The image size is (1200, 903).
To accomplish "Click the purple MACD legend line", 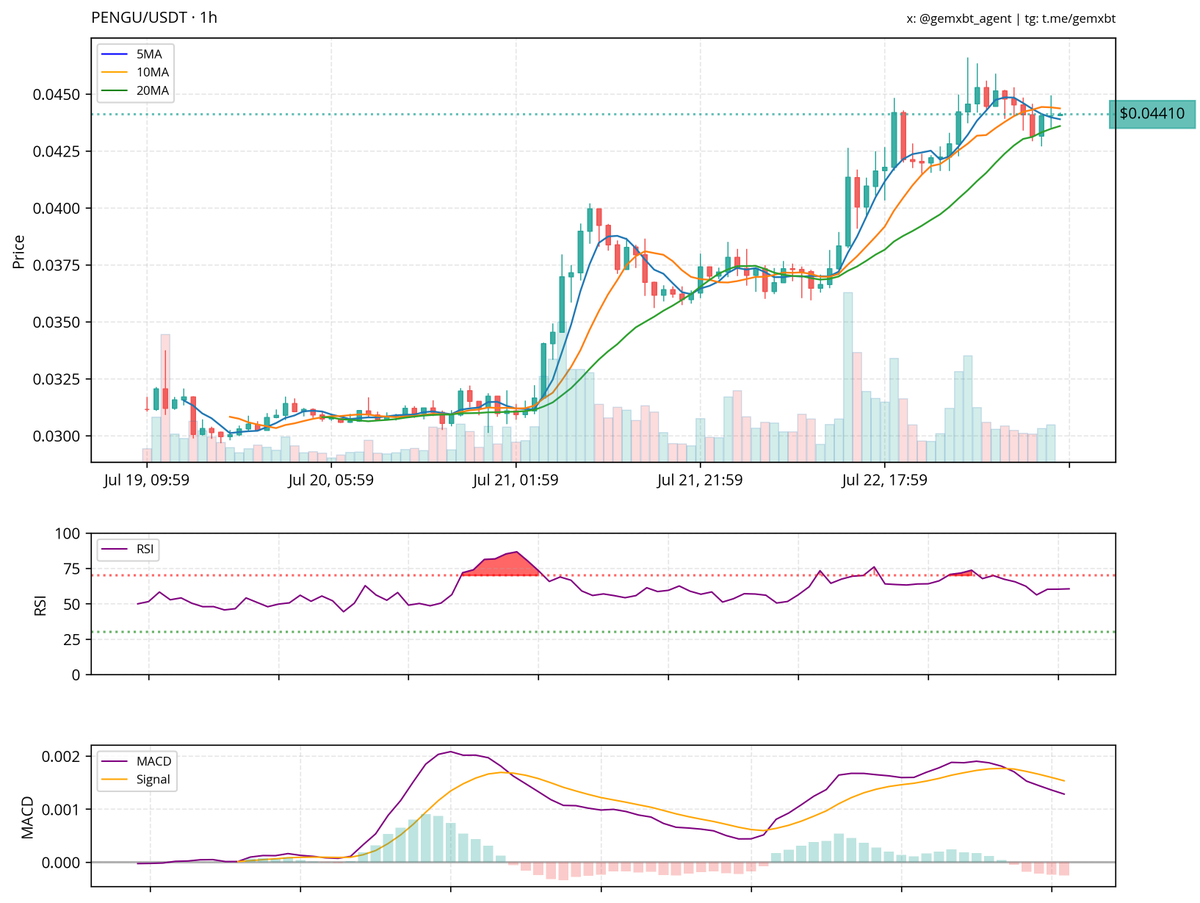I will (x=113, y=761).
